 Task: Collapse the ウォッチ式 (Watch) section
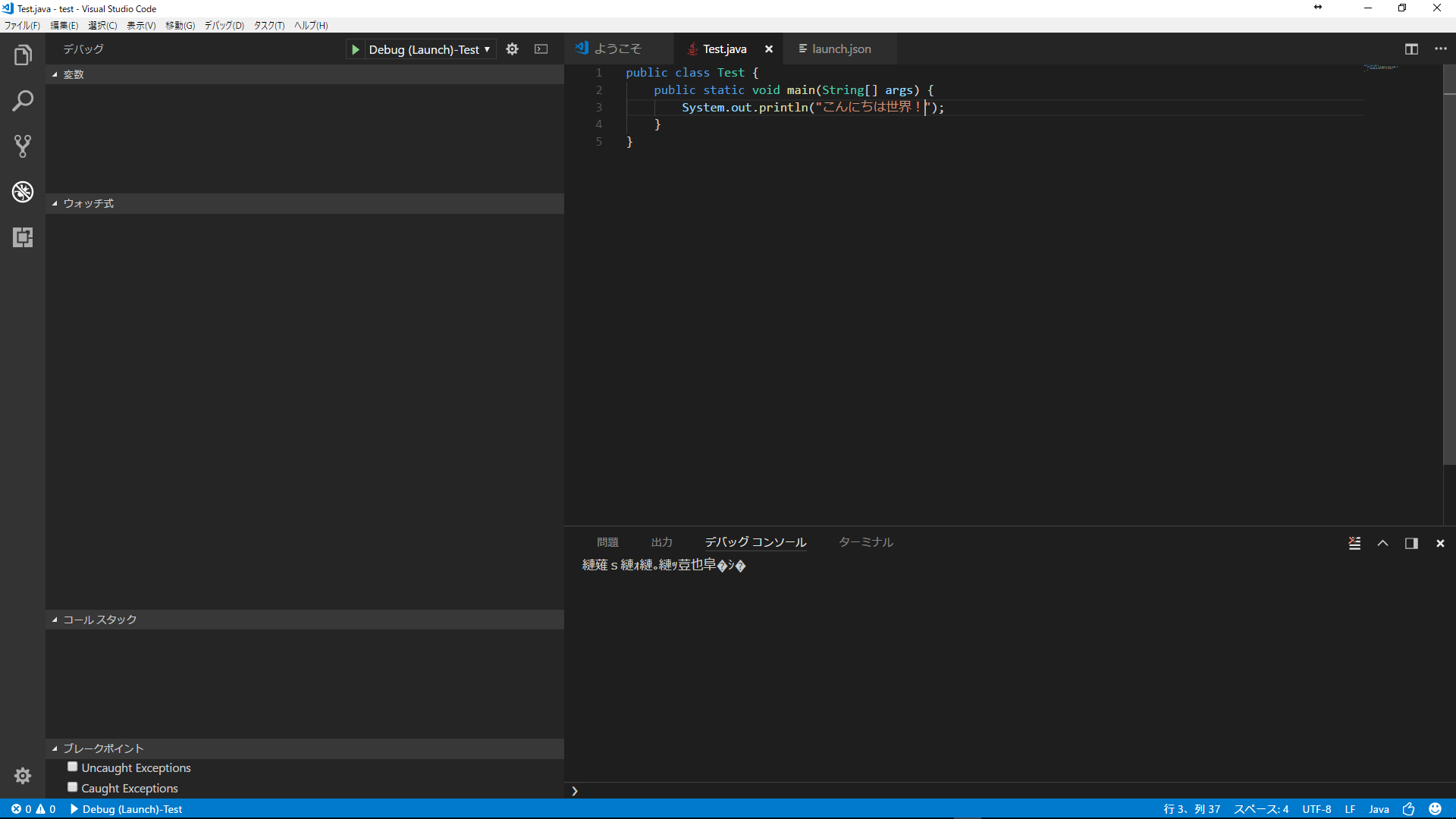pyautogui.click(x=304, y=203)
